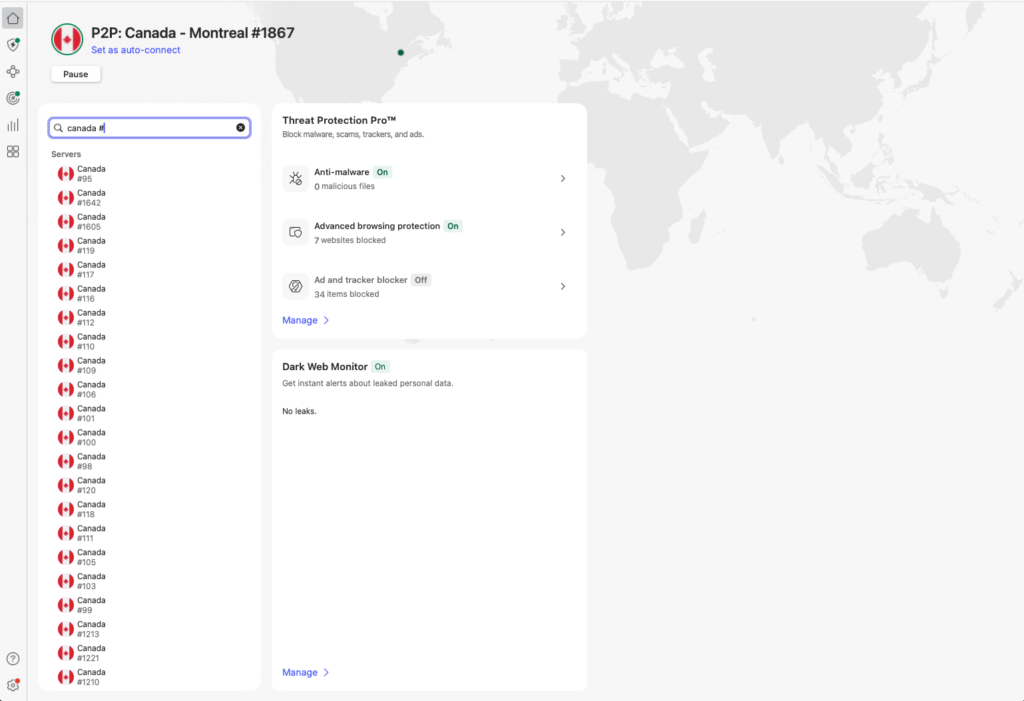This screenshot has height=701, width=1024.
Task: Click Ad and tracker blocker Off badge
Action: click(421, 280)
